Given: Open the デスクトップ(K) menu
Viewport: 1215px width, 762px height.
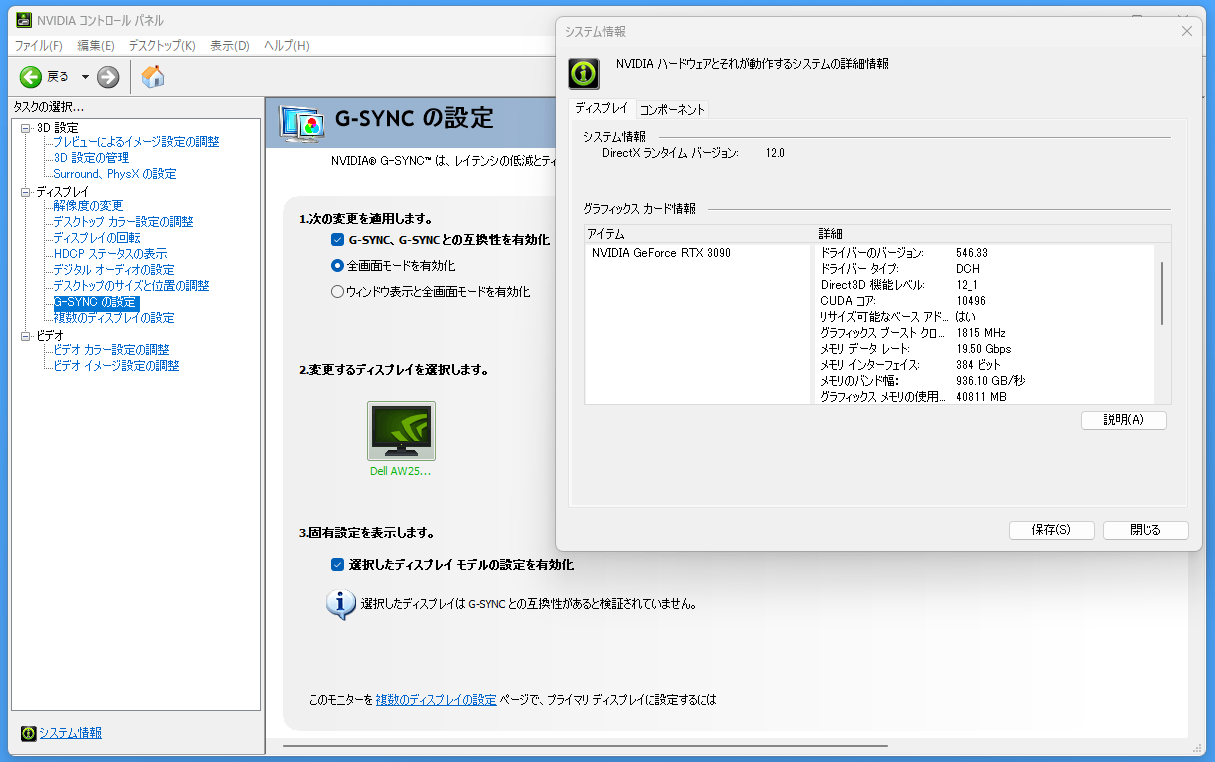Looking at the screenshot, I should click(x=162, y=46).
